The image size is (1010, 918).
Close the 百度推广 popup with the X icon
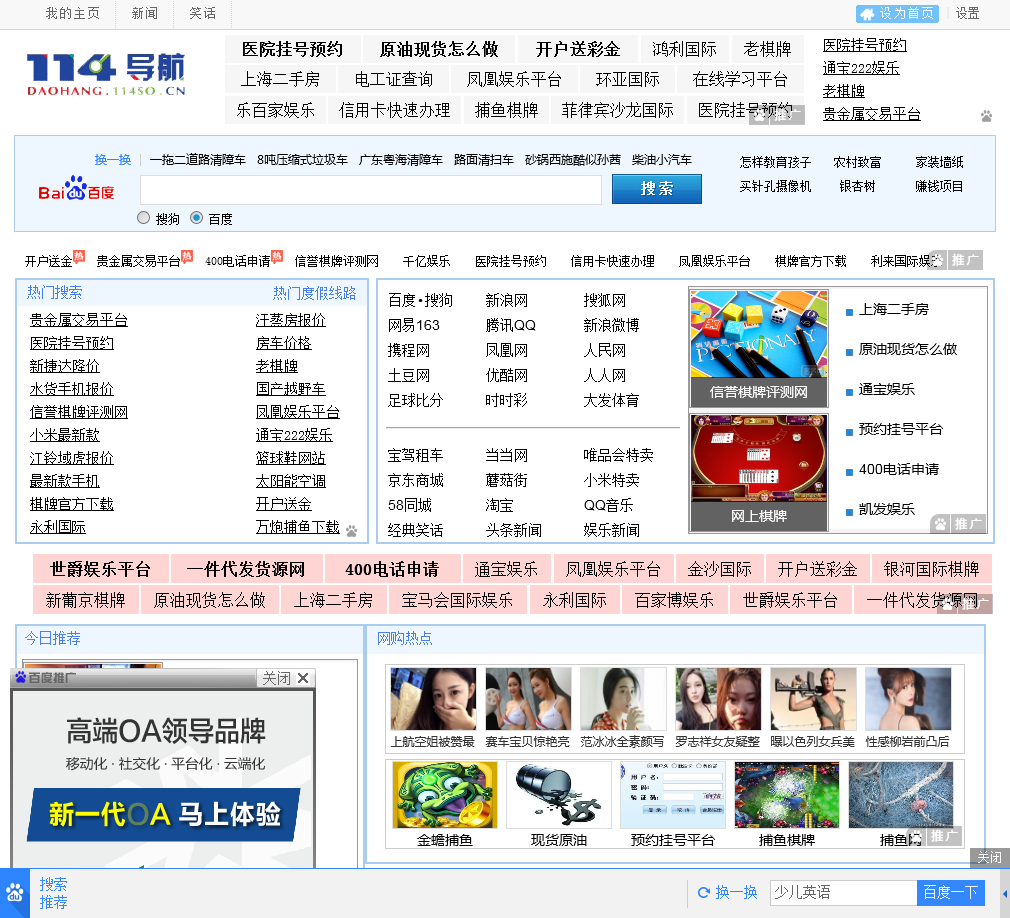click(x=303, y=678)
